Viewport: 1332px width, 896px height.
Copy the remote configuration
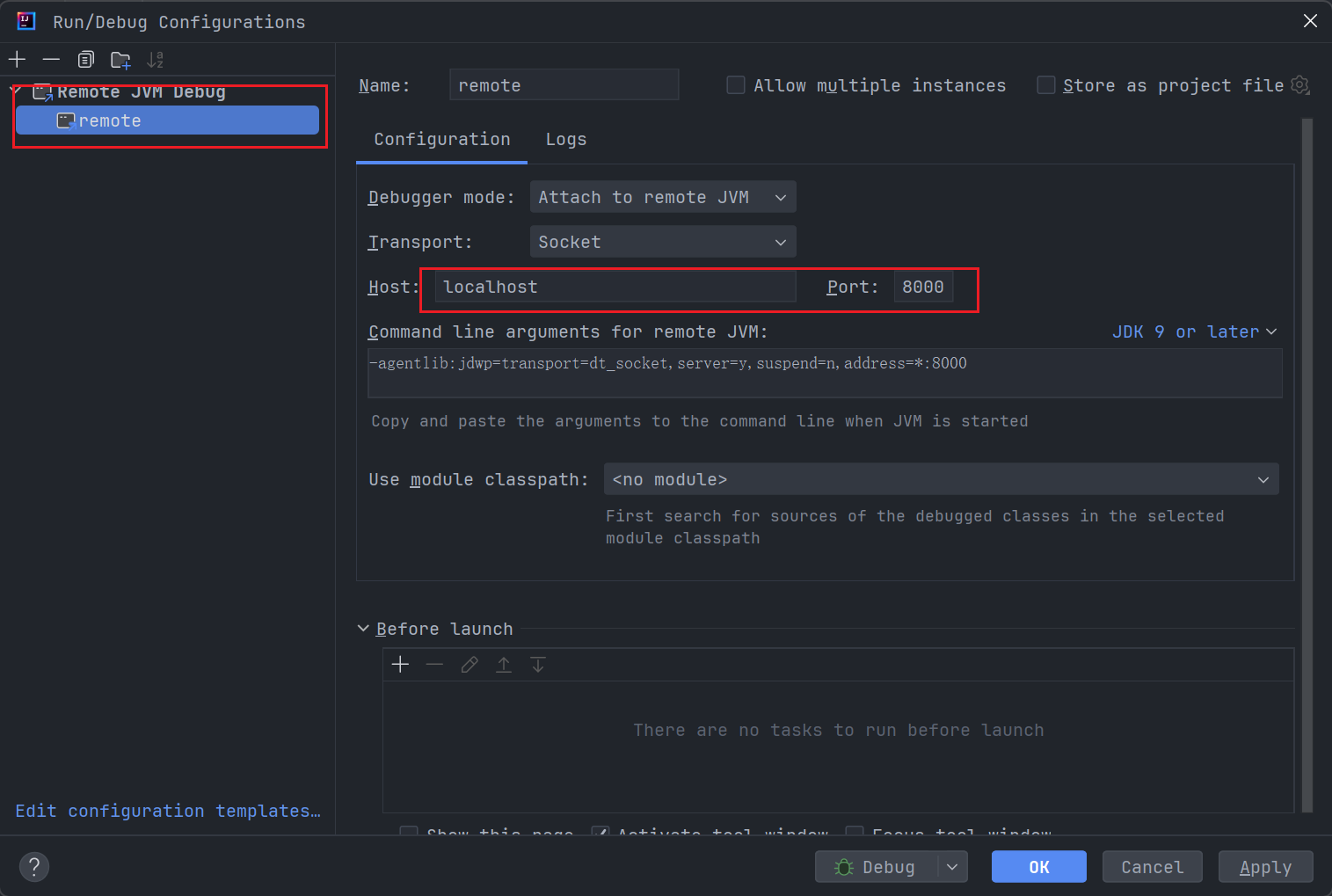tap(85, 59)
